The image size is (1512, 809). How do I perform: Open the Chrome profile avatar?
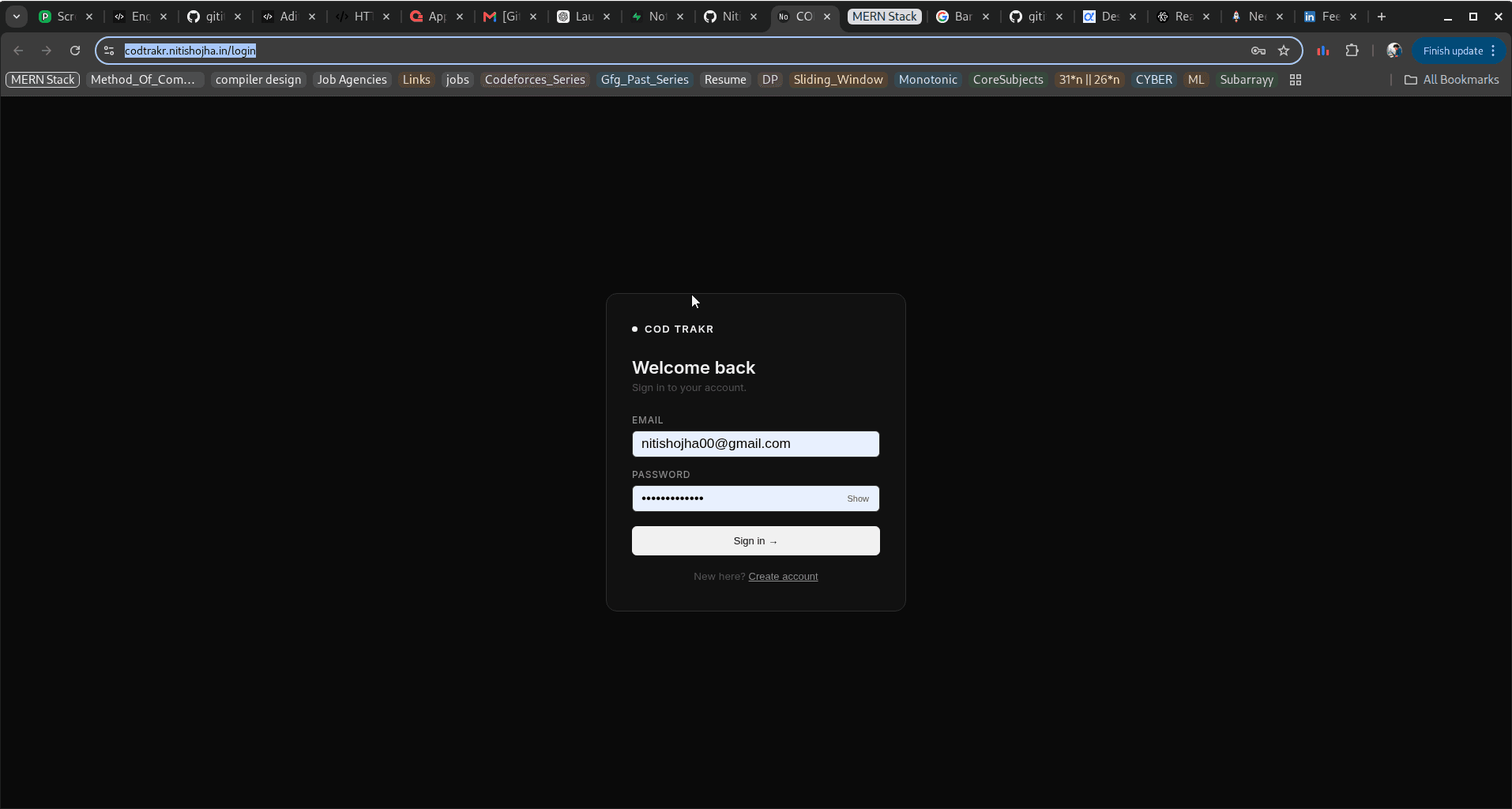1394,51
